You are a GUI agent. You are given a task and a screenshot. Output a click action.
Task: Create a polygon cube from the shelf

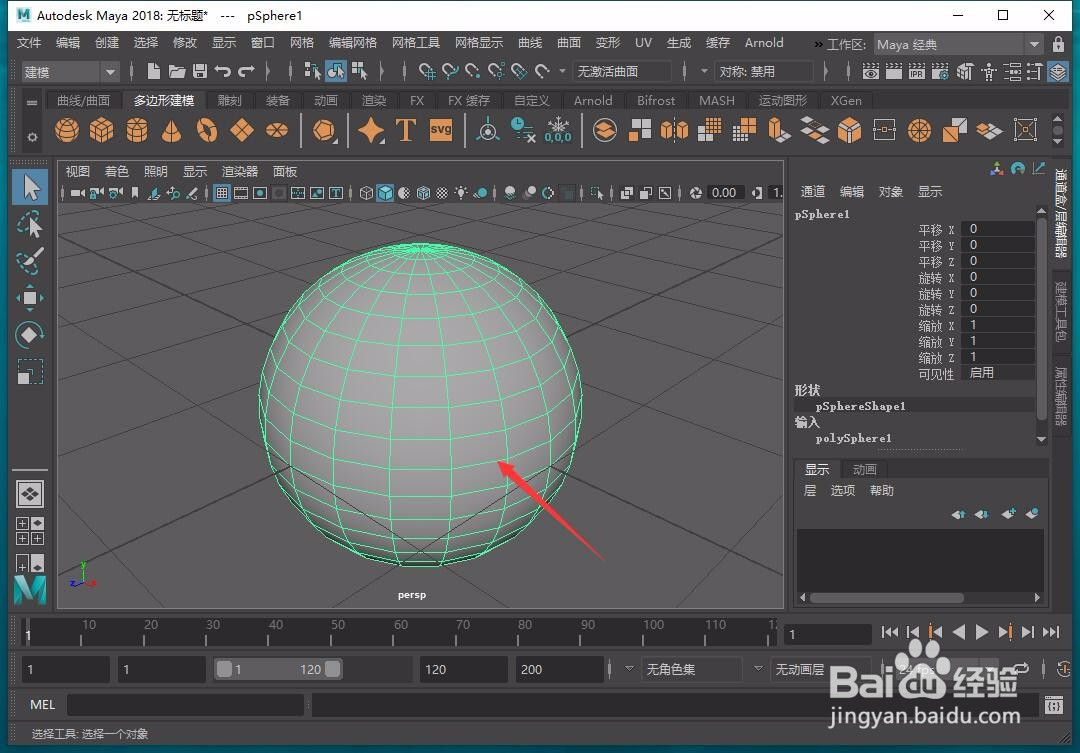(x=101, y=130)
